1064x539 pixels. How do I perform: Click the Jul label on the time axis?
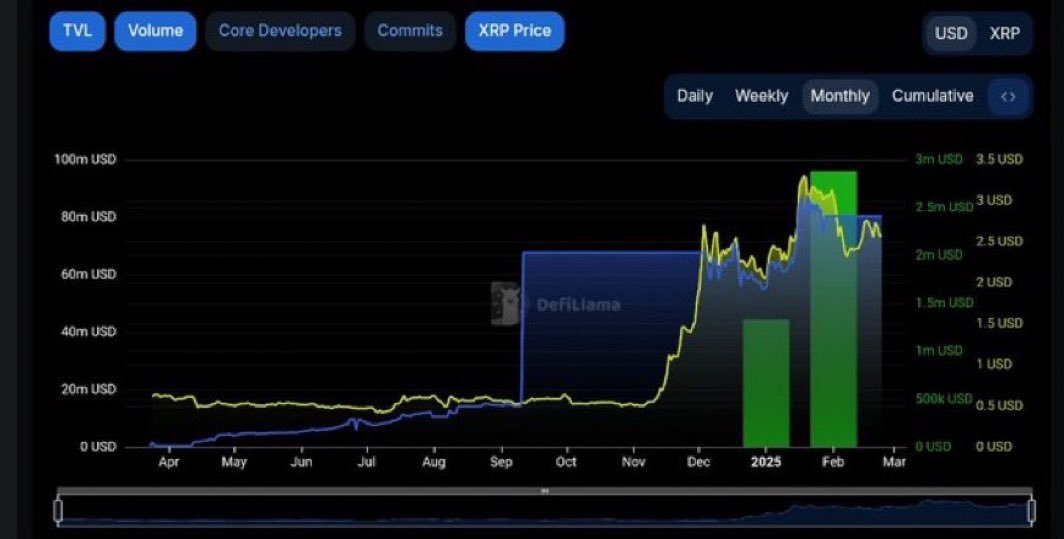[x=367, y=462]
